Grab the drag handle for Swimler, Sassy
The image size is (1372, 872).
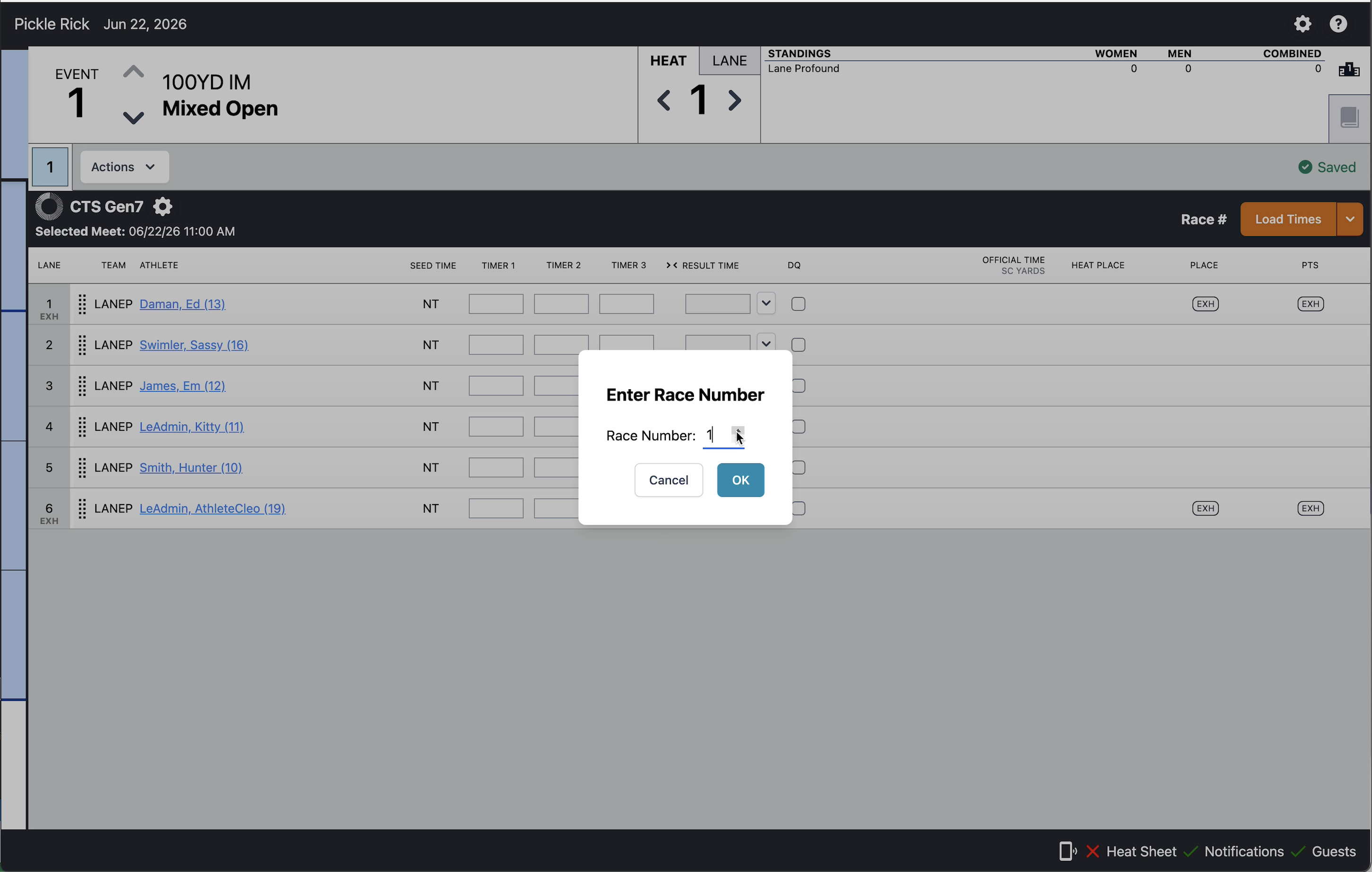tap(82, 345)
